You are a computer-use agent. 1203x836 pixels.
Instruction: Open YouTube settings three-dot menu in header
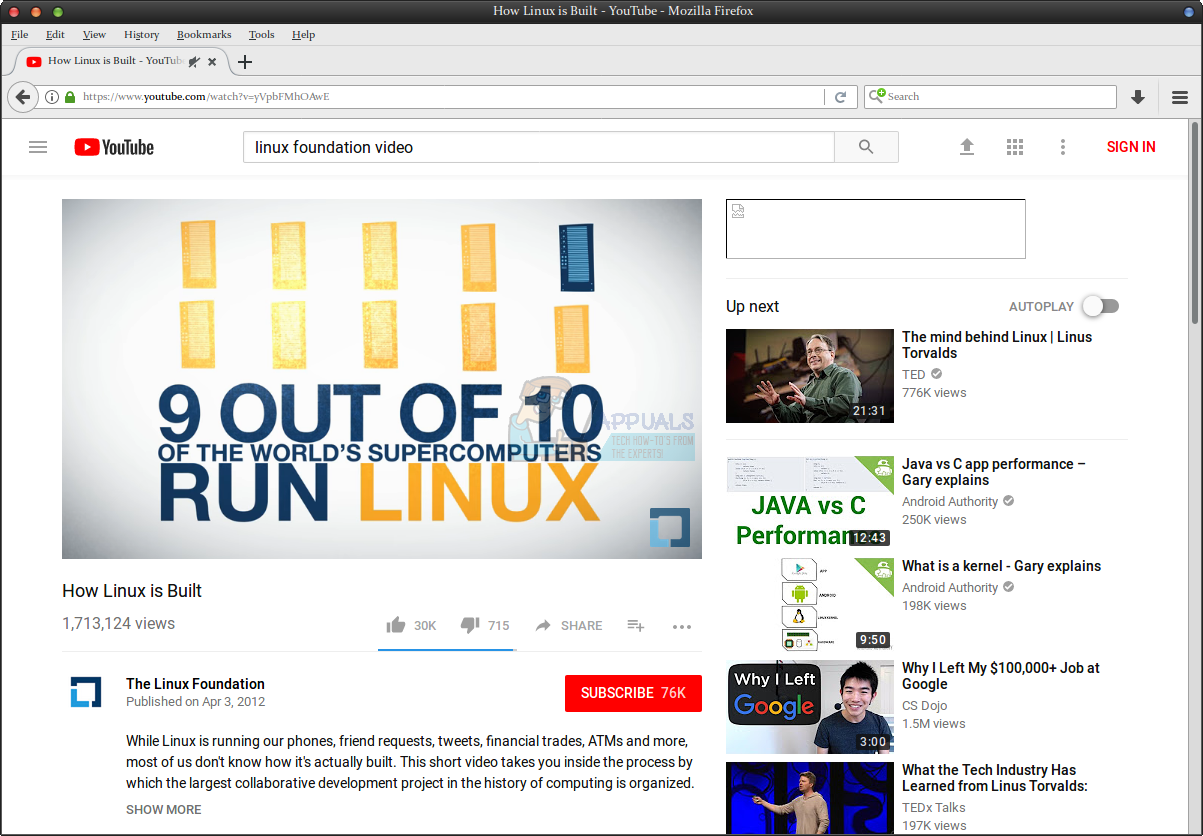coord(1063,147)
